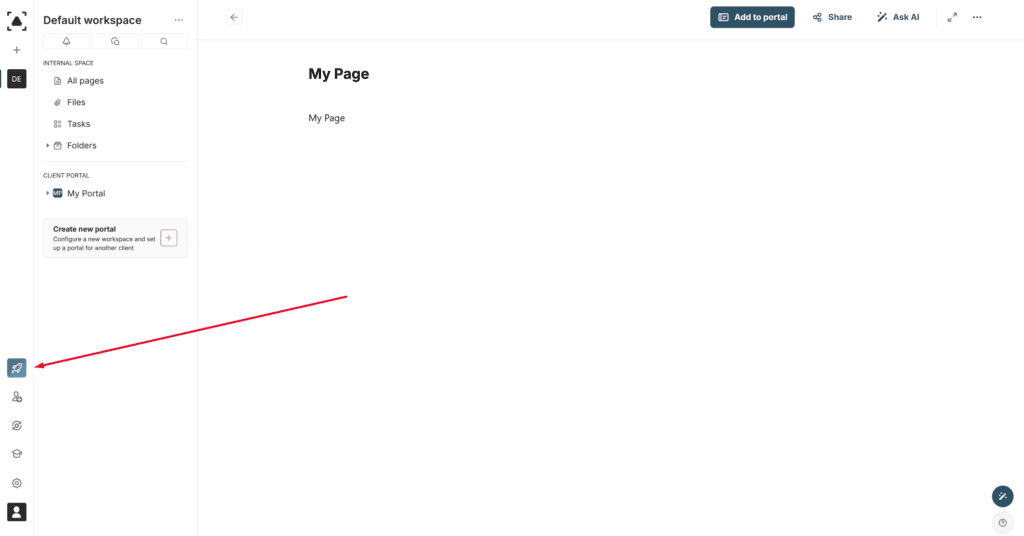Open the search magnifier button
Image resolution: width=1024 pixels, height=536 pixels.
click(x=164, y=41)
